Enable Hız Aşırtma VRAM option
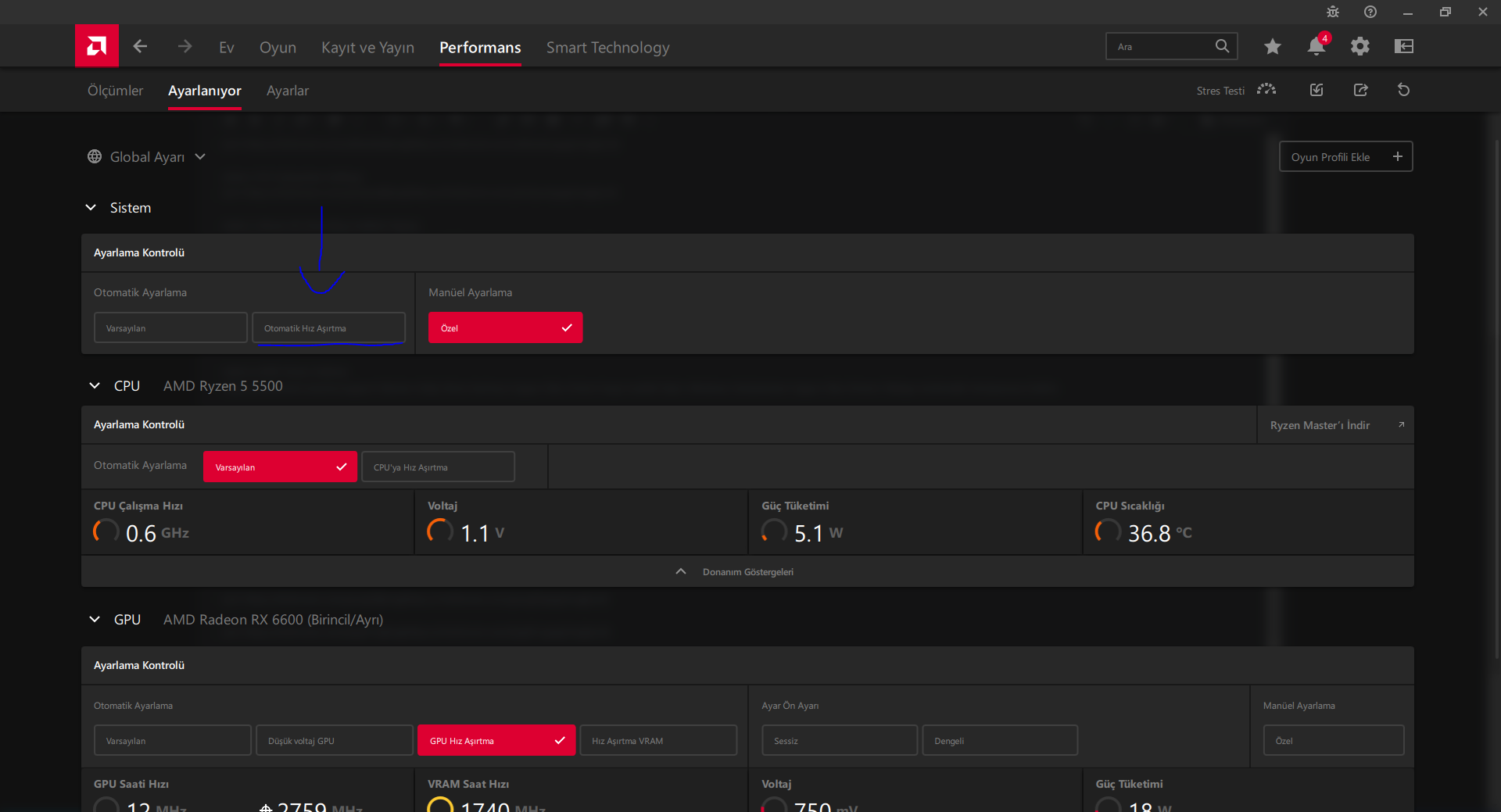The height and width of the screenshot is (812, 1501). point(658,740)
